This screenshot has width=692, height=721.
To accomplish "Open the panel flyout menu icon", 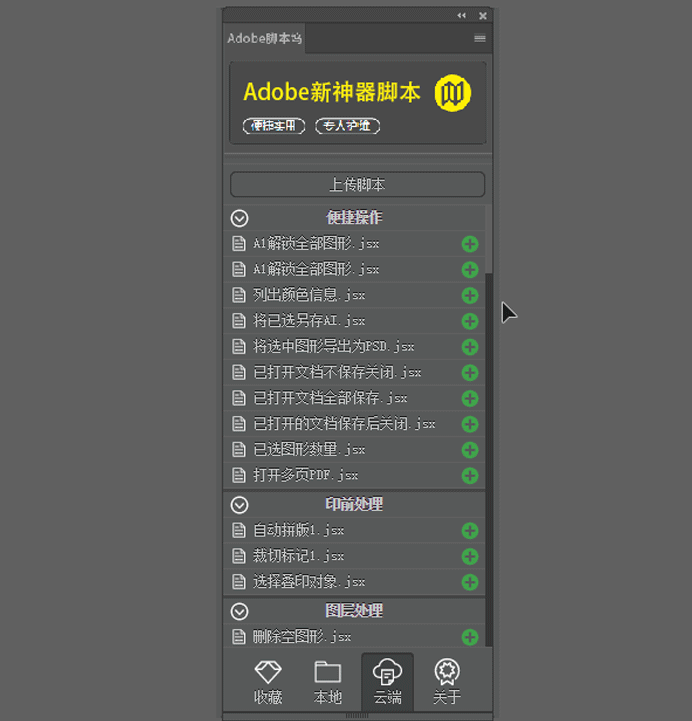I will 480,39.
